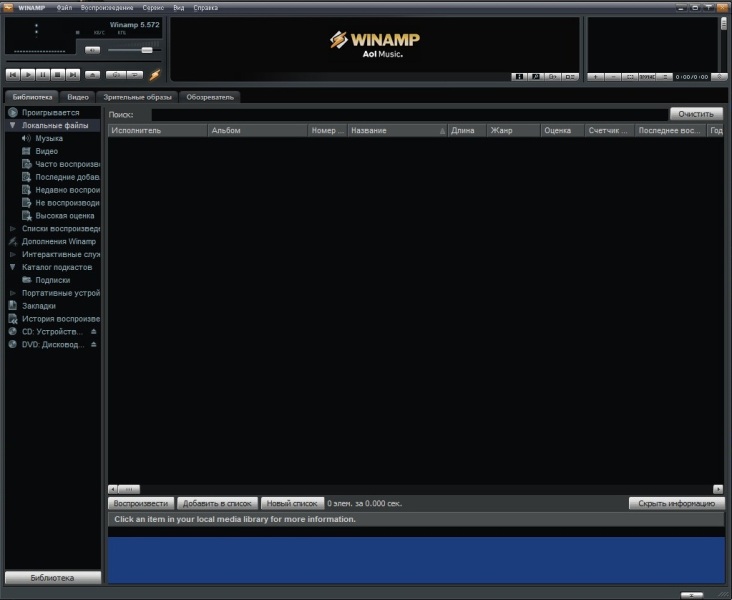Sort by the Исполнитель column header
The width and height of the screenshot is (732, 600).
click(x=157, y=130)
